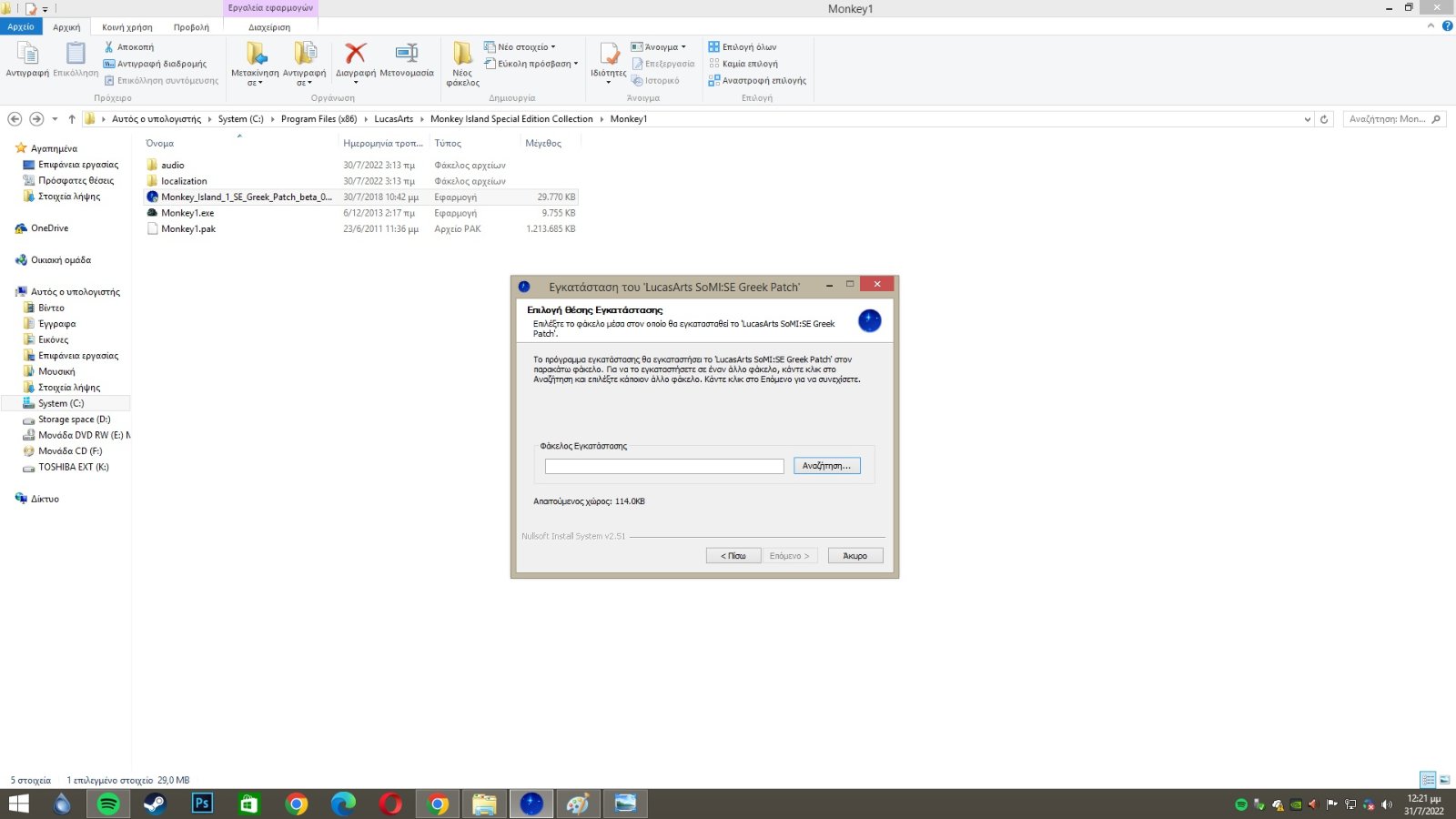Screen dimensions: 1456x819
Task: Click Αντιγραφή διαδρομής command
Action: pos(155,64)
